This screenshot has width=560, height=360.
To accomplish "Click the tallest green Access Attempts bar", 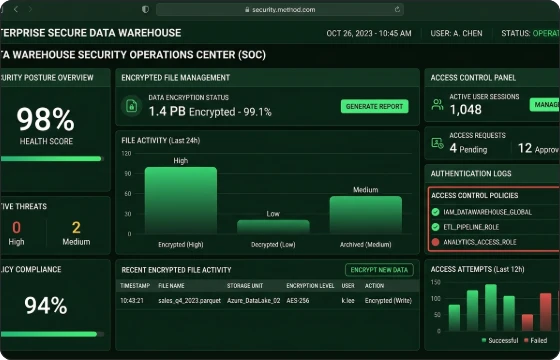I will click(x=491, y=308).
